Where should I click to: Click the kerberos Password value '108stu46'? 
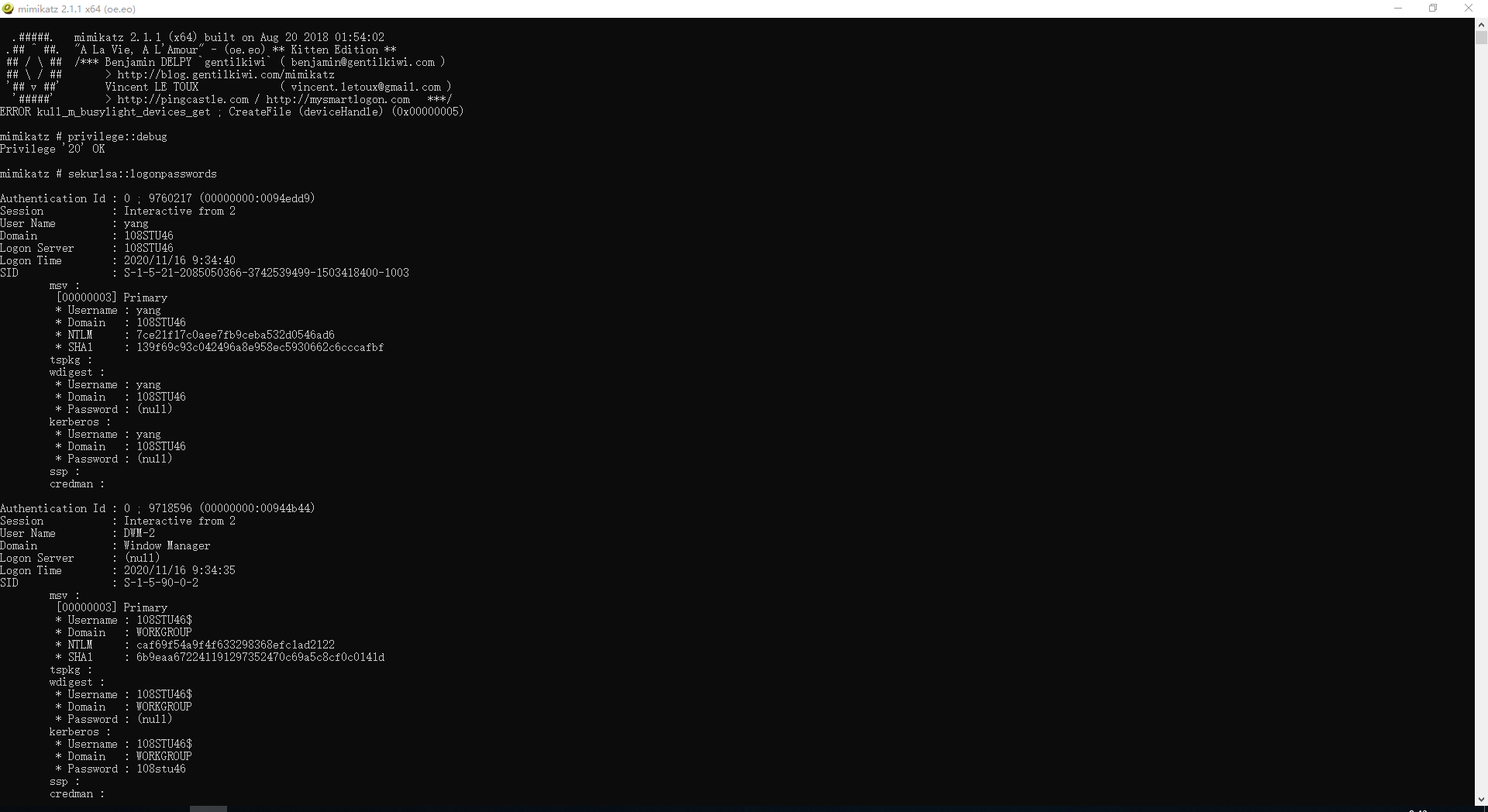click(x=161, y=769)
